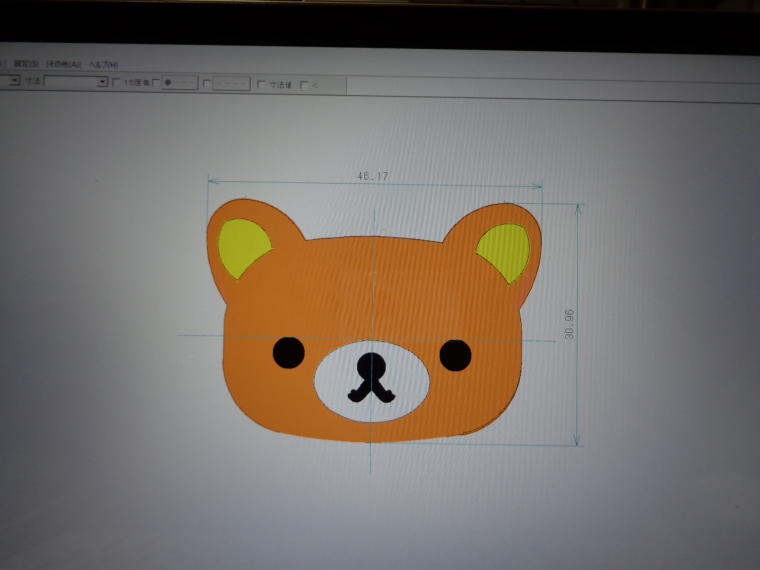The height and width of the screenshot is (570, 760).
Task: Enable the 寸法値 checkbox
Action: click(x=261, y=84)
